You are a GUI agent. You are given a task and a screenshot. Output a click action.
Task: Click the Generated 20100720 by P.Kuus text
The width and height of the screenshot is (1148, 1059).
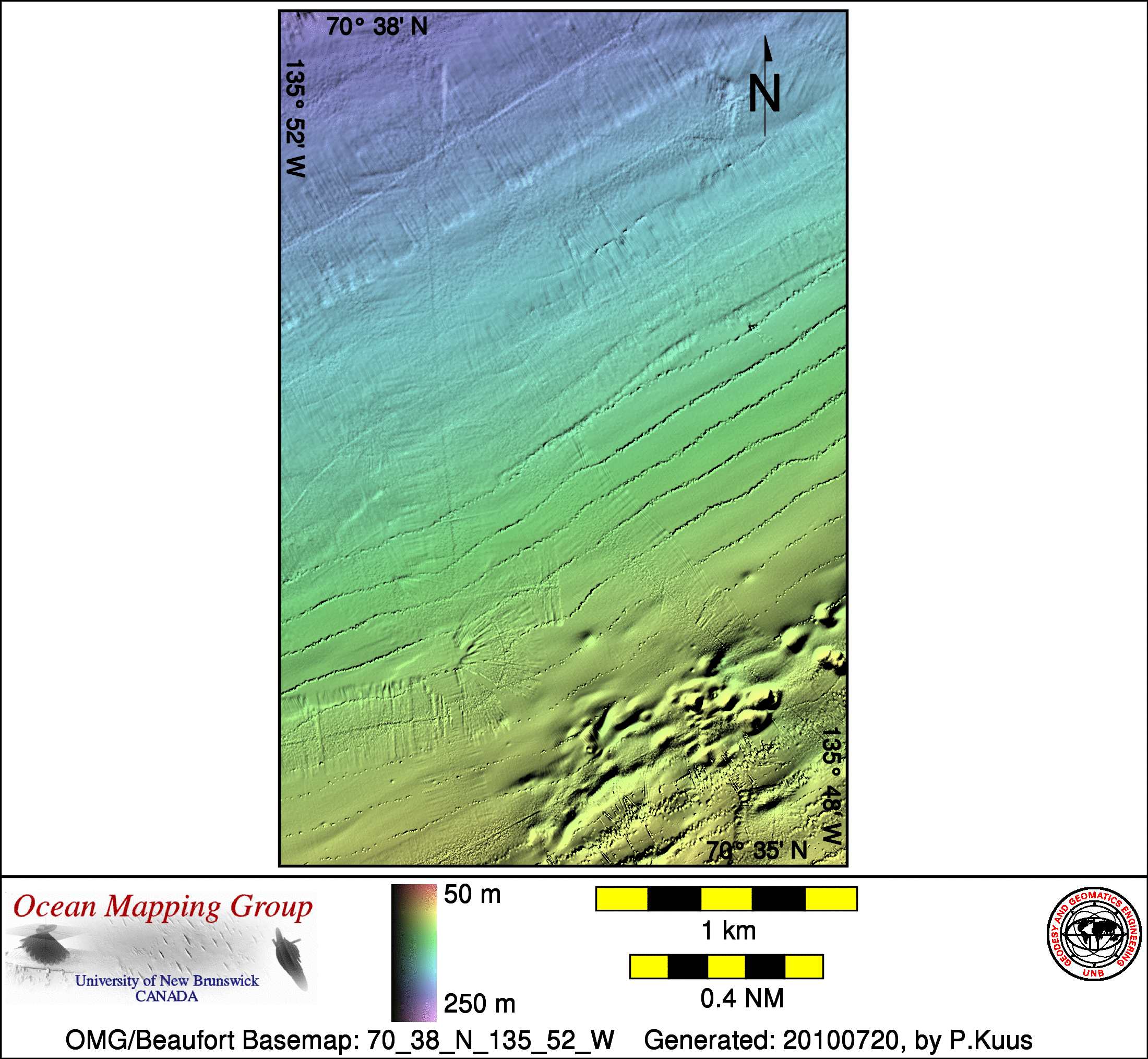(x=838, y=1040)
